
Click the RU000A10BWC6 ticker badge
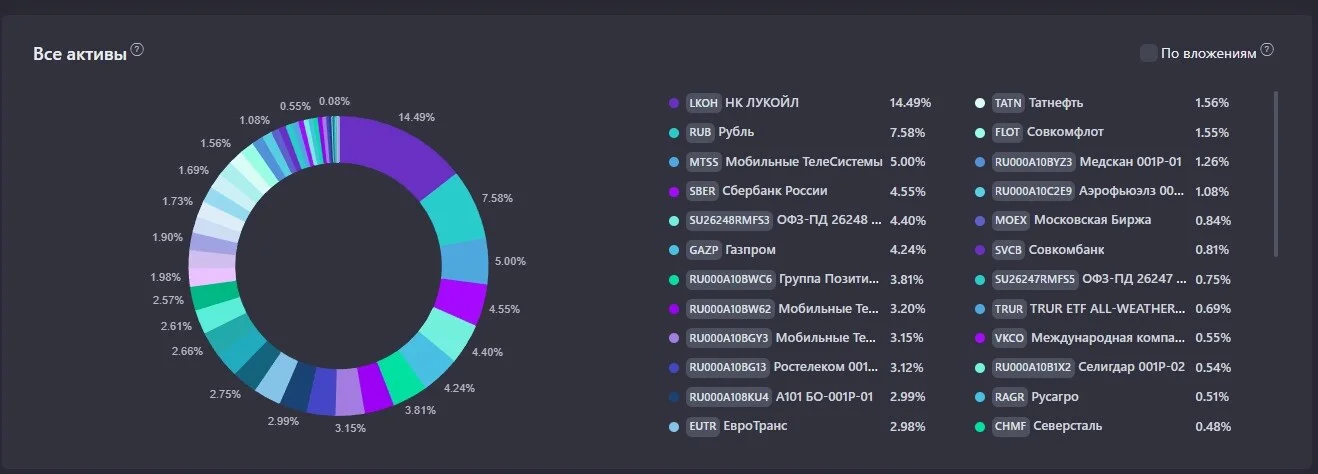pos(730,279)
